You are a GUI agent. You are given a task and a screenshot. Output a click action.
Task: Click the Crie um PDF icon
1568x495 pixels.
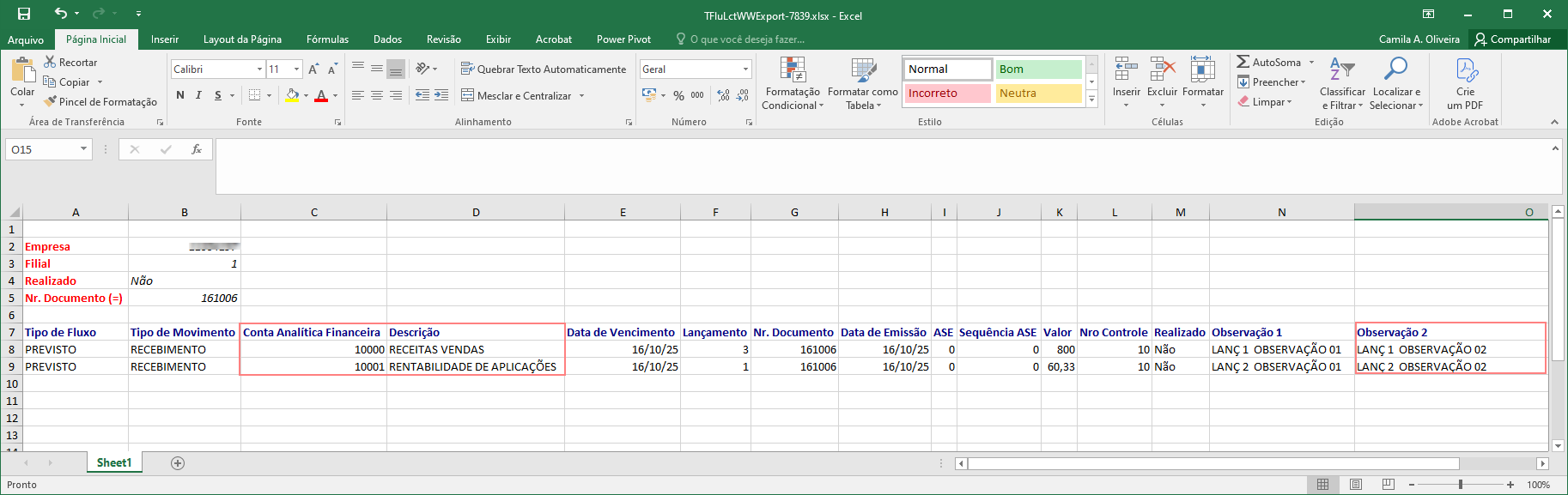pyautogui.click(x=1465, y=70)
